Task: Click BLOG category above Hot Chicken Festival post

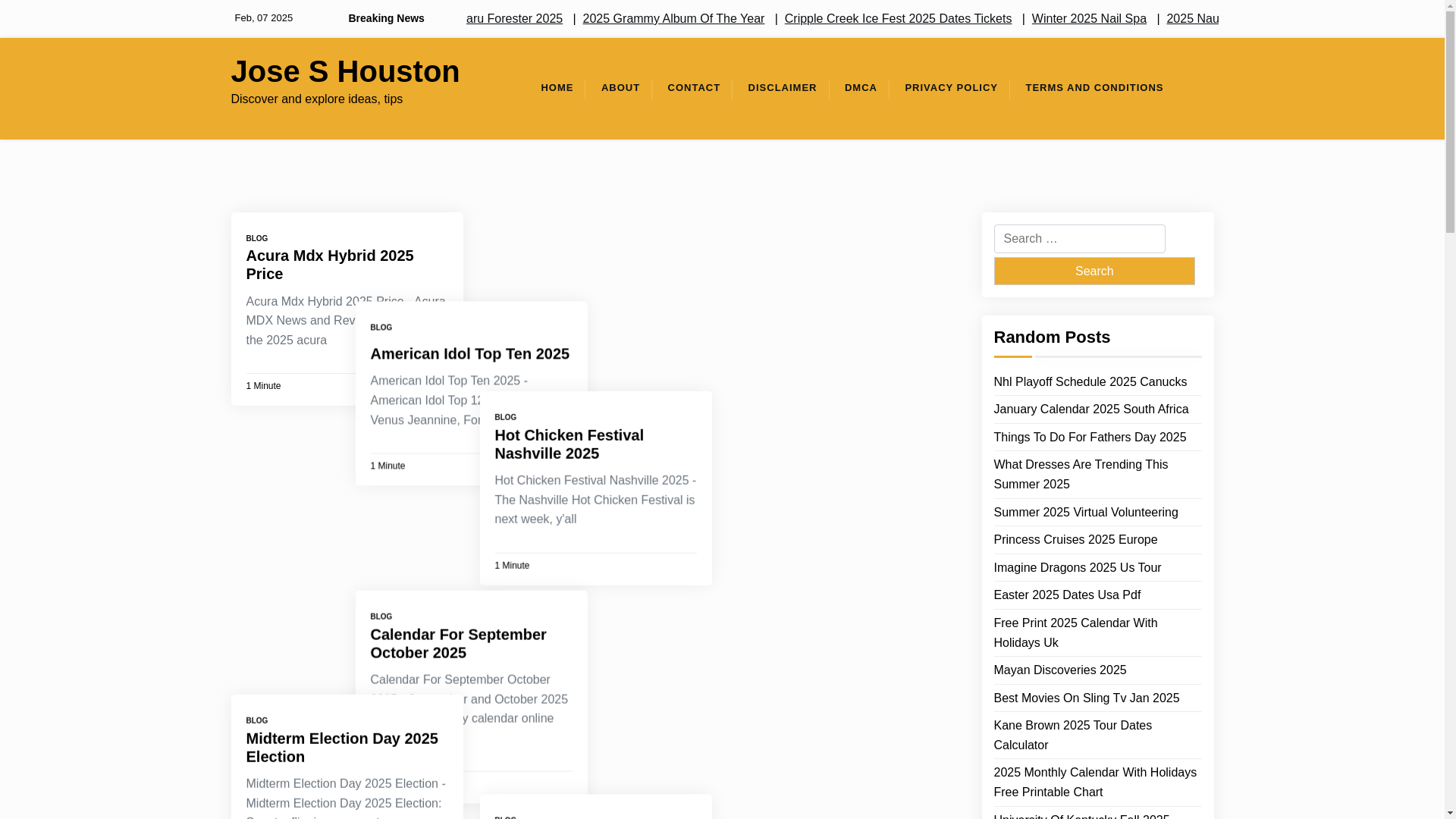Action: pyautogui.click(x=505, y=417)
